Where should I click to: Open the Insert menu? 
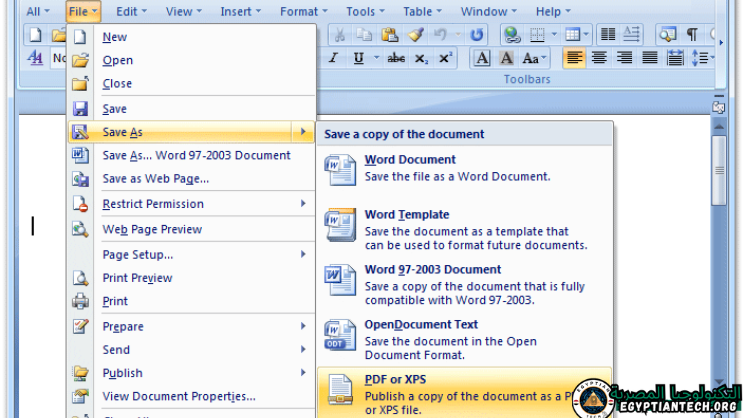click(x=241, y=11)
